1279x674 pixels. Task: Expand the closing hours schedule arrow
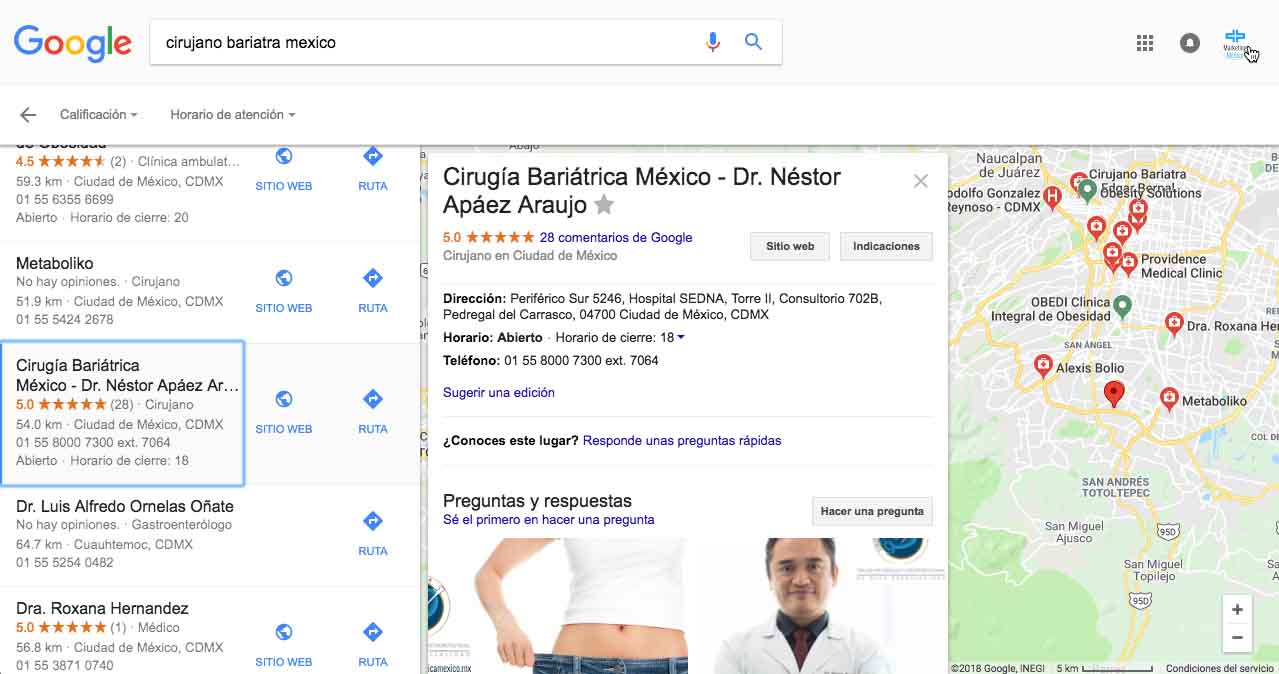tap(681, 338)
